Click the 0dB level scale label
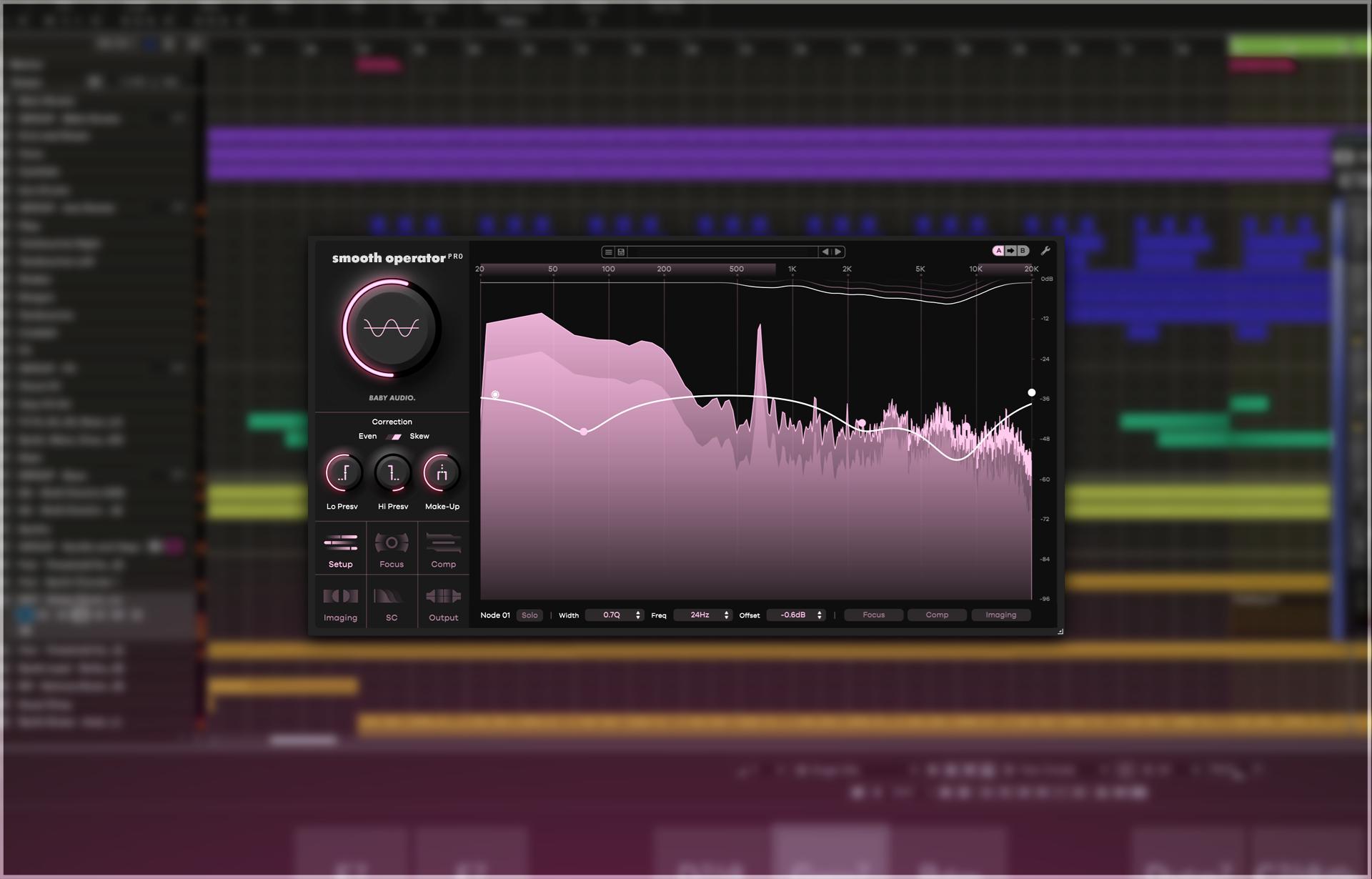 tap(1047, 279)
